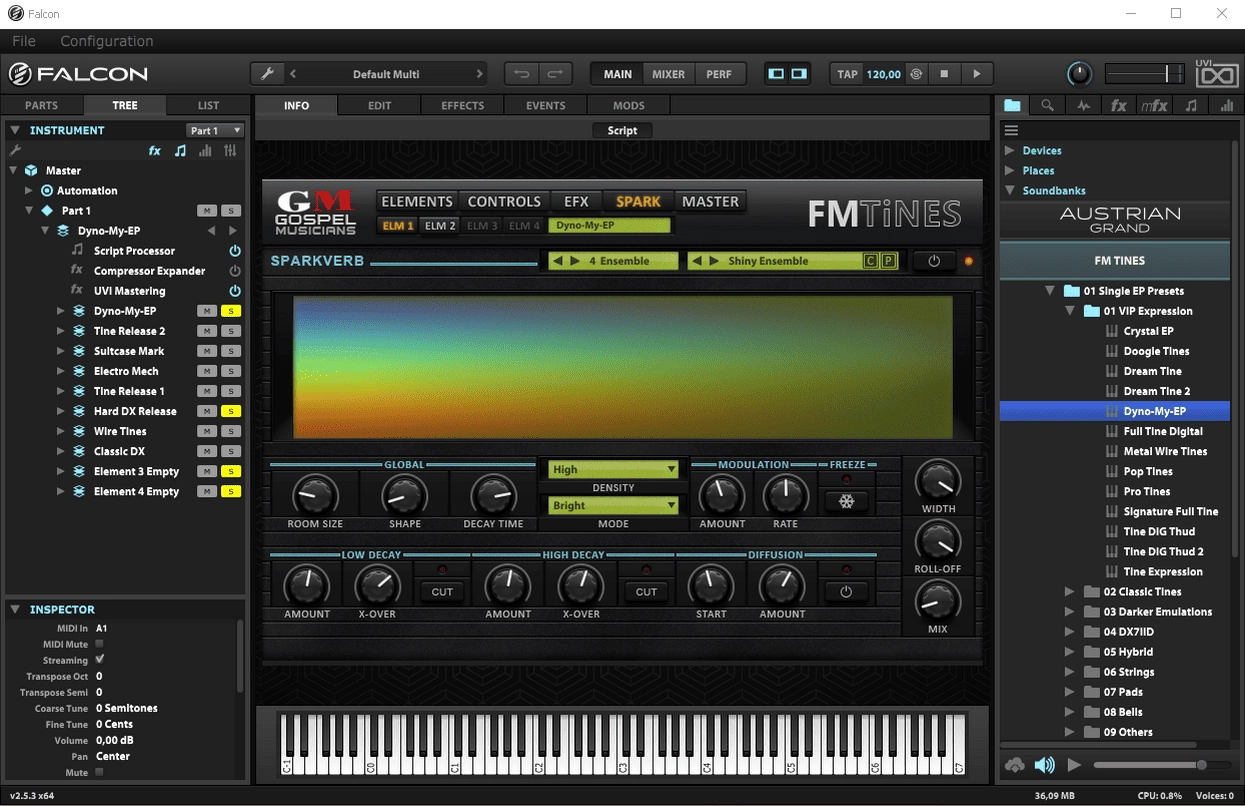Select the ELM 2 element button
The height and width of the screenshot is (806, 1245).
click(440, 226)
